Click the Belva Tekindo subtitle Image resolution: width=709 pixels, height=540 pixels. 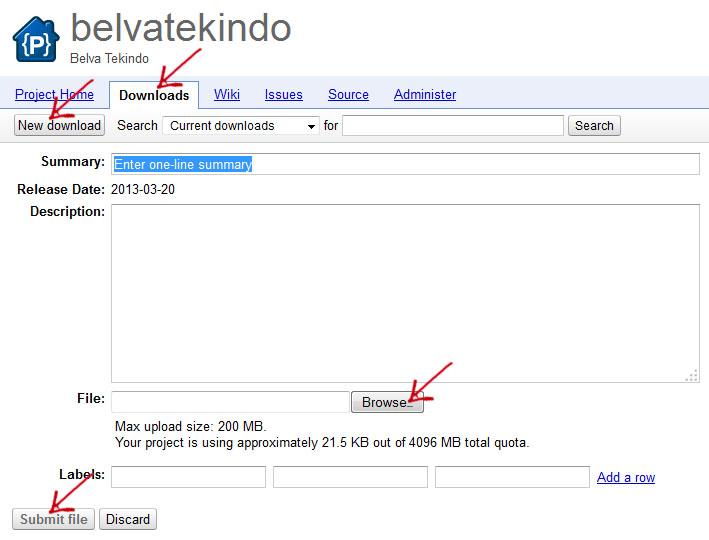(109, 58)
